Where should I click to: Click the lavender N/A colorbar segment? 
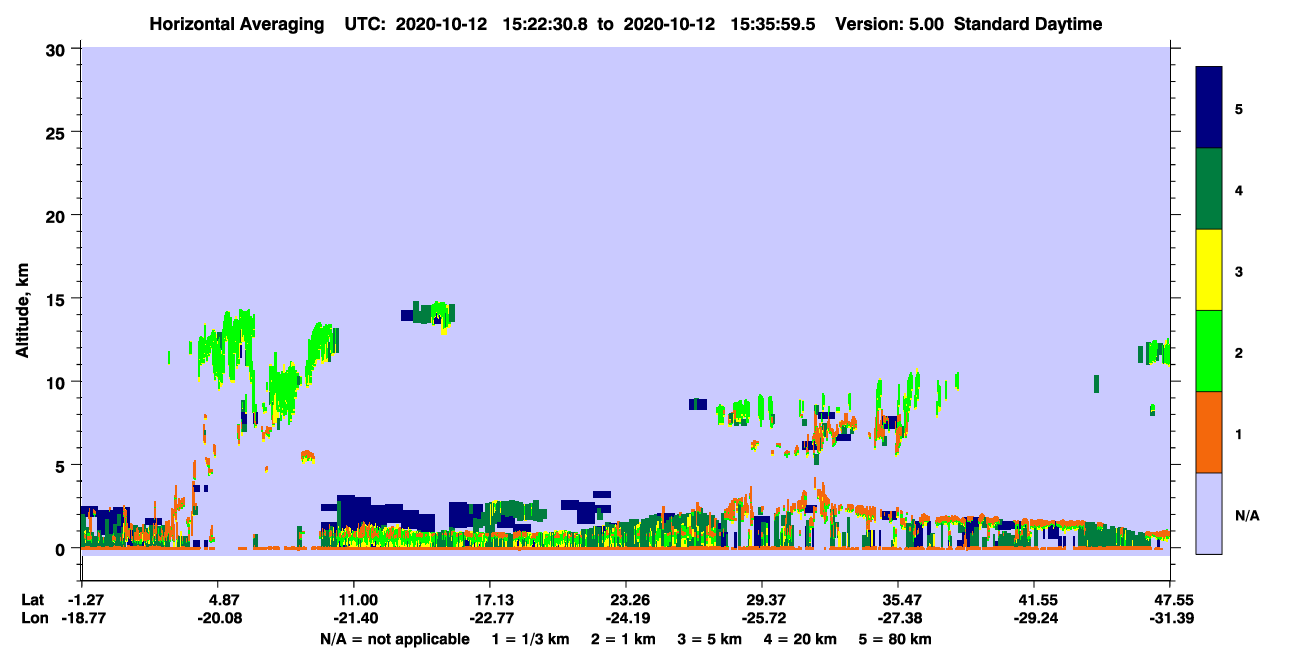click(1209, 513)
